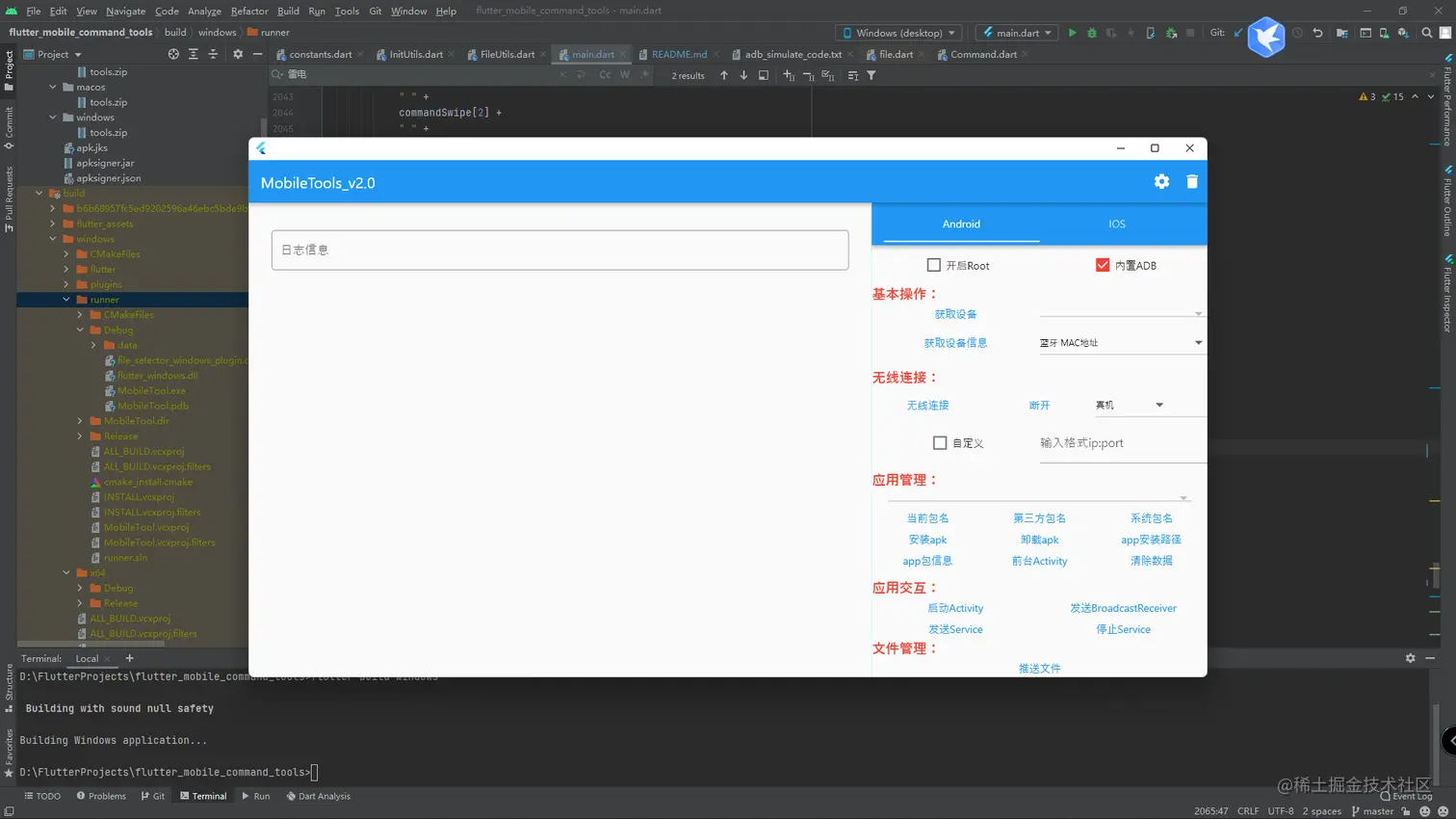Click the Flutter Hot Reload lightning icon
The height and width of the screenshot is (819, 1456).
1131,33
